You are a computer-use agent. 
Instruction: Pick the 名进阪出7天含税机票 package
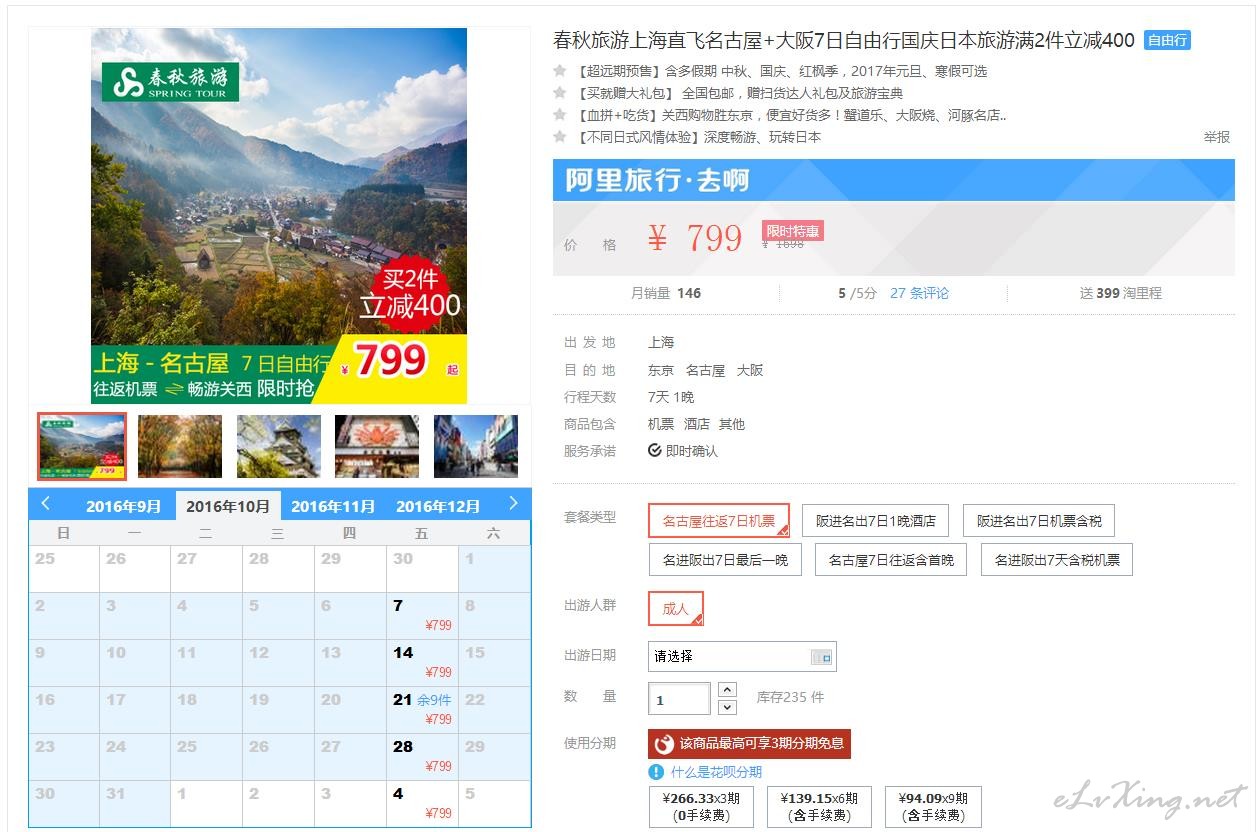[1057, 560]
